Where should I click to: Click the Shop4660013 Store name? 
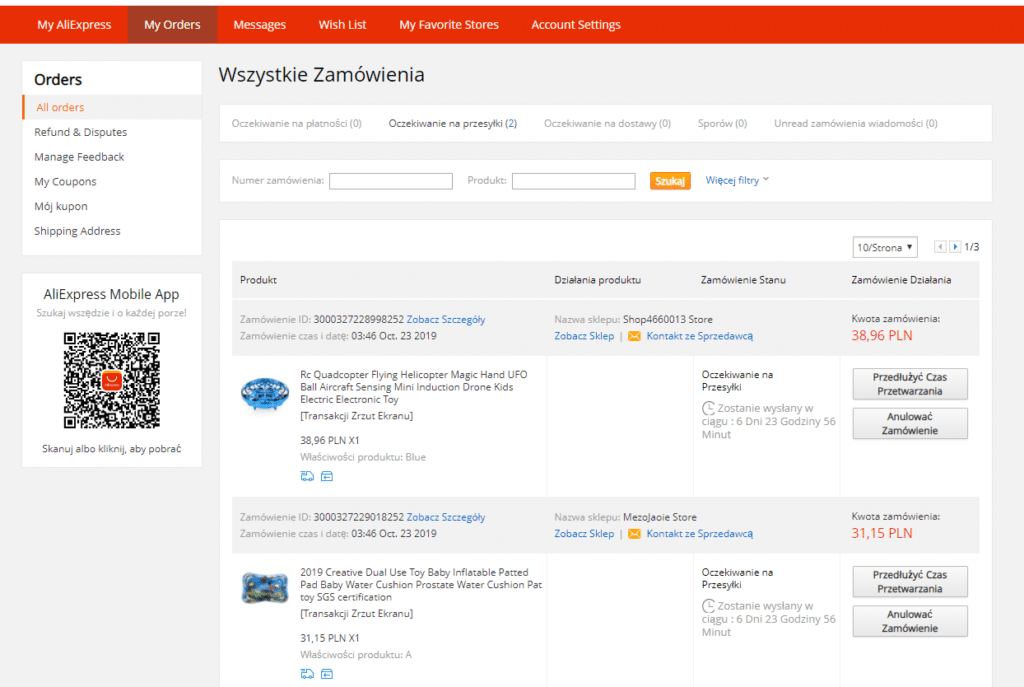tap(667, 319)
